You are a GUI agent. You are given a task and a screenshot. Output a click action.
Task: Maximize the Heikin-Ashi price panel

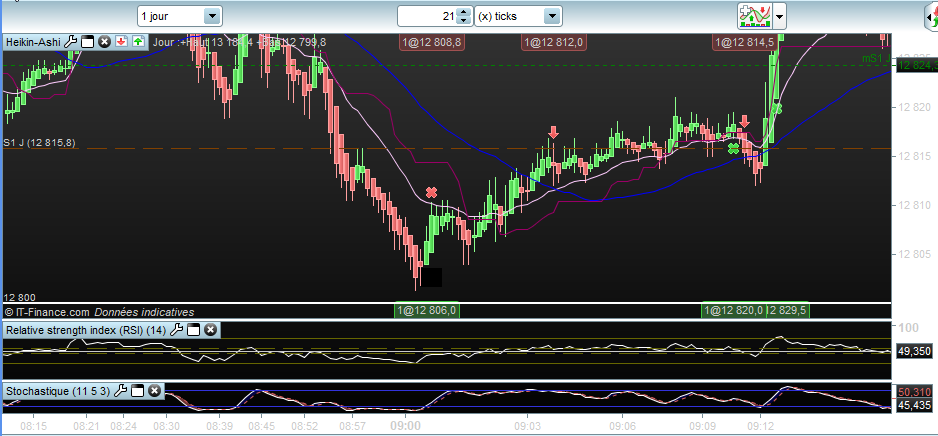click(x=87, y=42)
